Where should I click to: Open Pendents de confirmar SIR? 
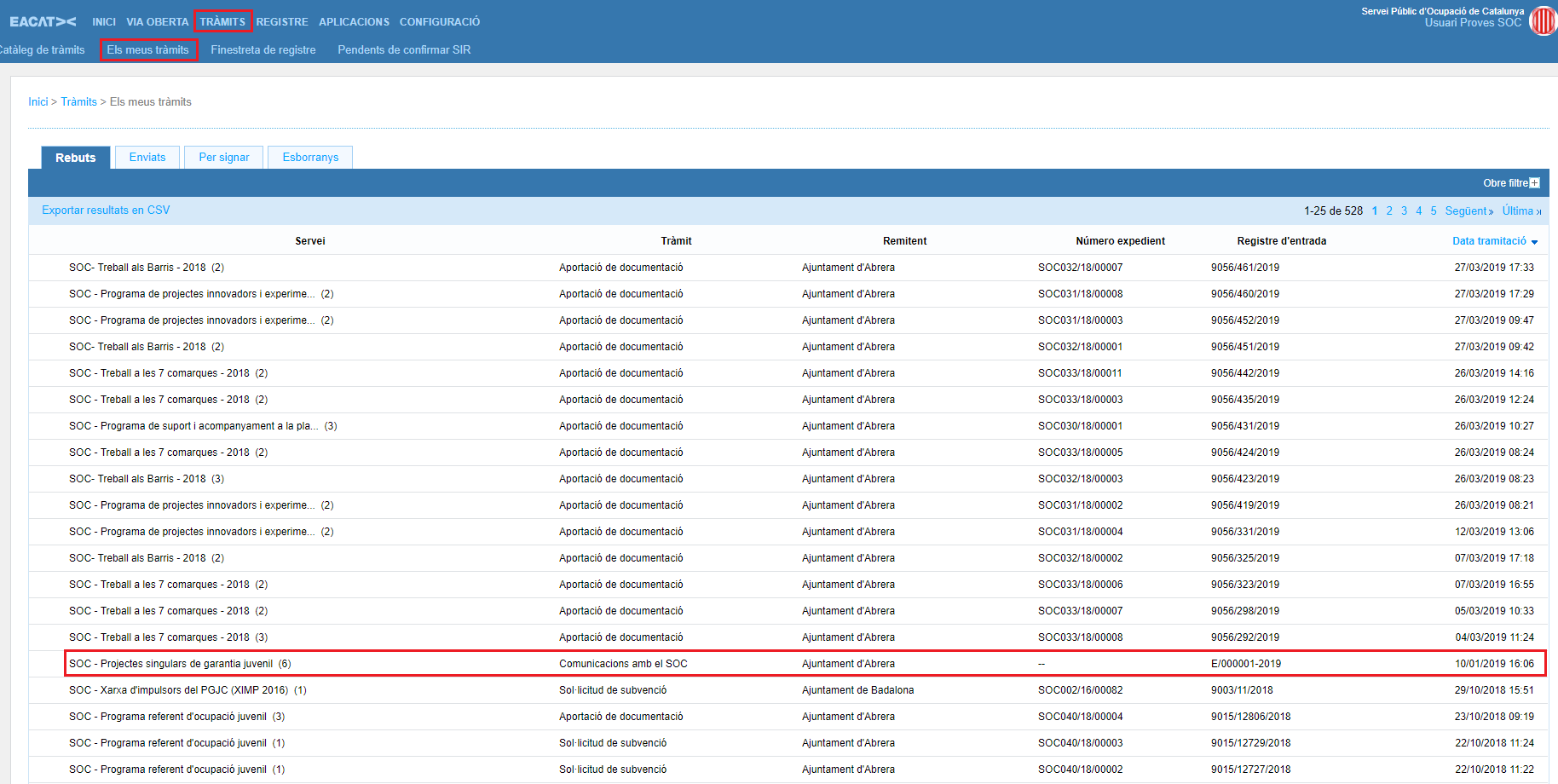[404, 49]
